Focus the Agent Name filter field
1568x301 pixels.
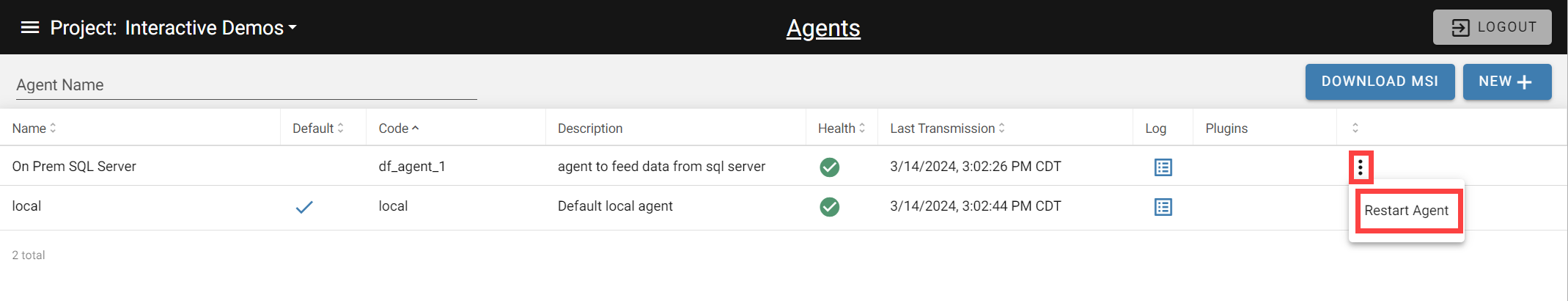pyautogui.click(x=246, y=85)
